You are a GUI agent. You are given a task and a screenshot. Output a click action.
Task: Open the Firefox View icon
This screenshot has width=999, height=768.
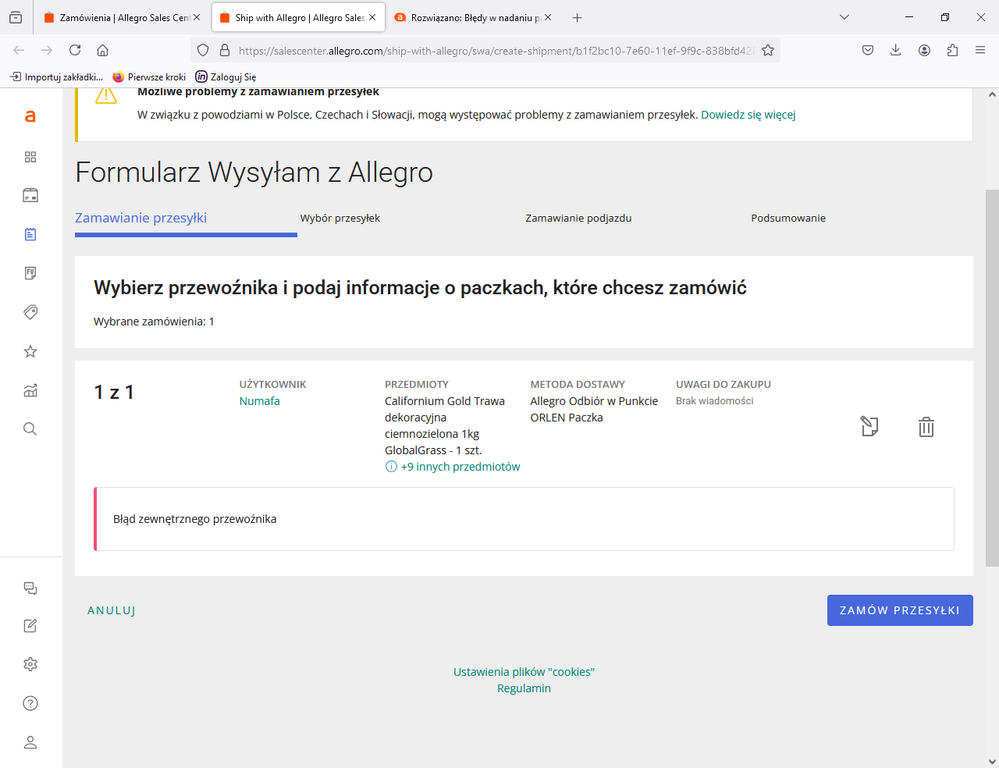(15, 17)
